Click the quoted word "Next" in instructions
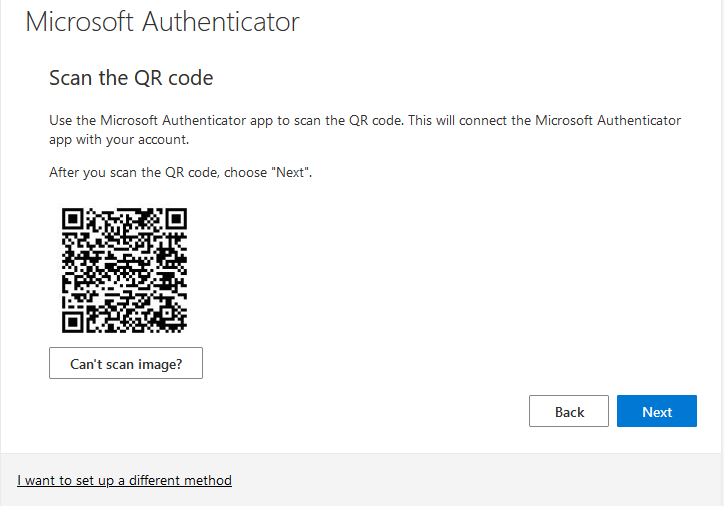The height and width of the screenshot is (506, 724). tap(290, 172)
